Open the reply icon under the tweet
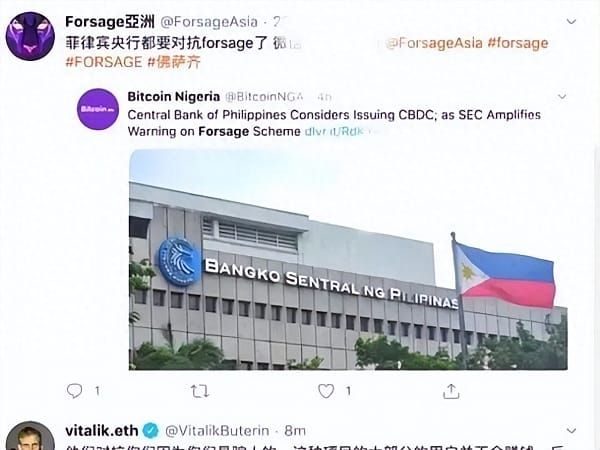This screenshot has height=450, width=600. pos(74,391)
